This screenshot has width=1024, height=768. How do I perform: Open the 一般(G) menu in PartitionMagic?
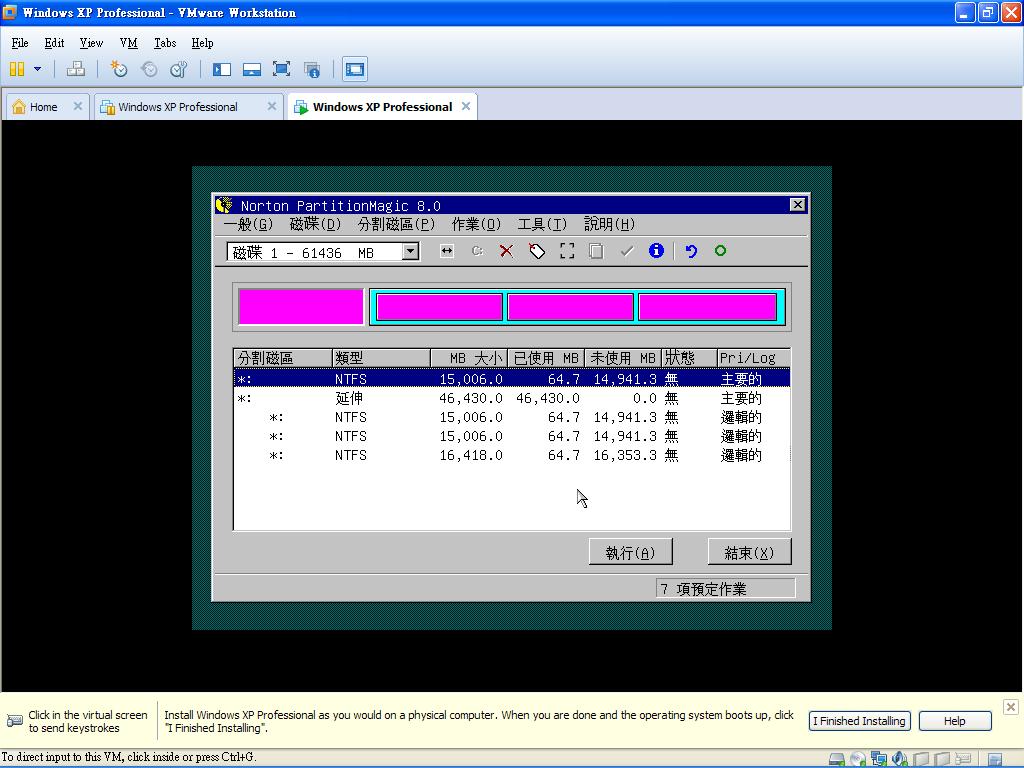tap(248, 225)
